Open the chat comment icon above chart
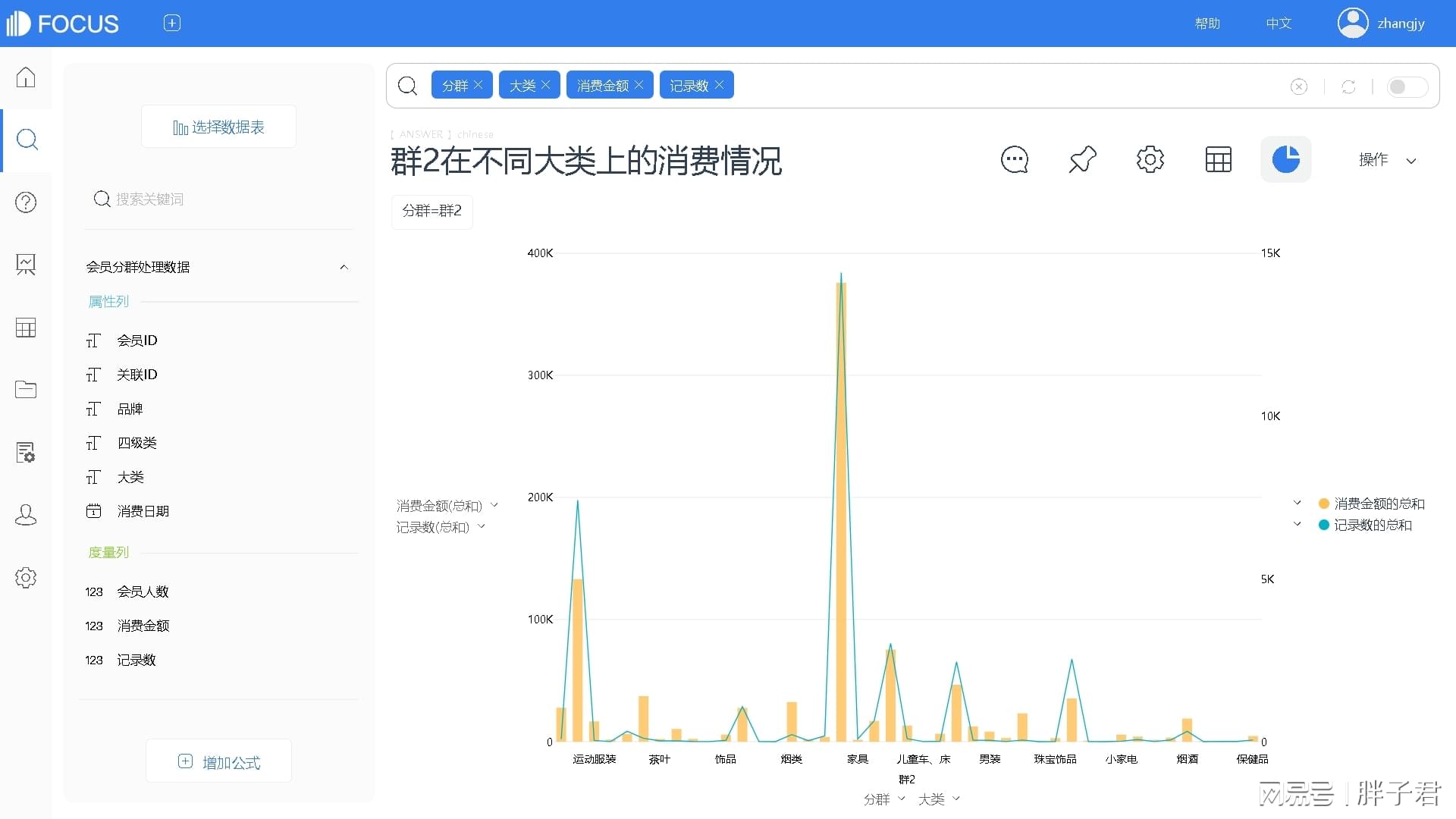The height and width of the screenshot is (819, 1456). pyautogui.click(x=1015, y=160)
